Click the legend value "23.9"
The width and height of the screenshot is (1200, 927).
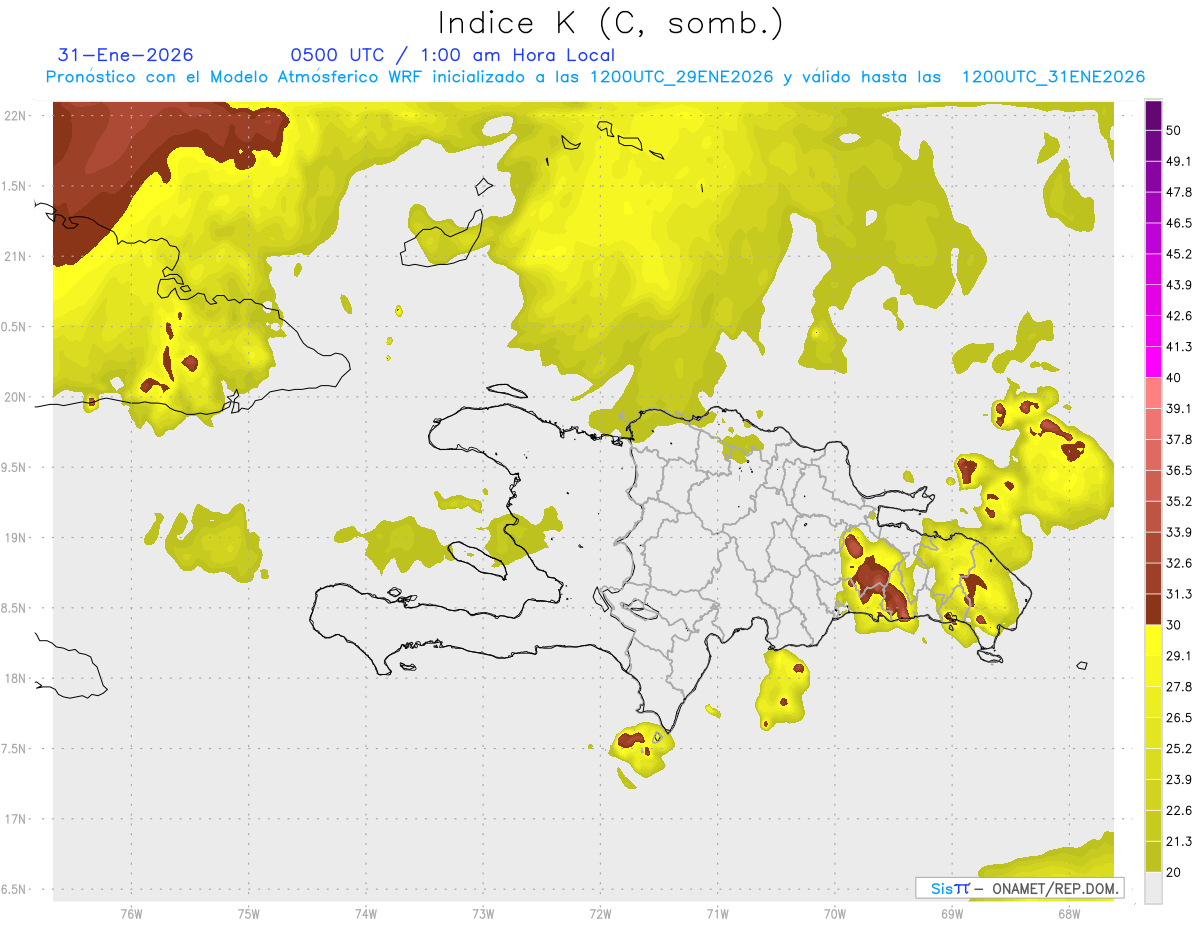pyautogui.click(x=1180, y=779)
